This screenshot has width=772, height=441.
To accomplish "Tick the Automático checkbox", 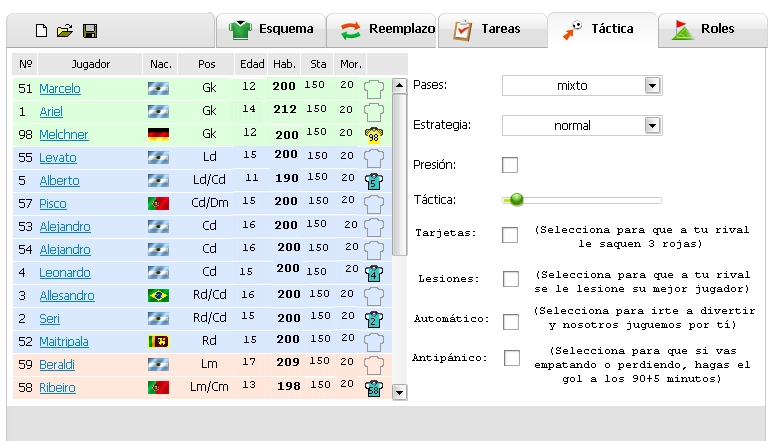I will pos(510,322).
